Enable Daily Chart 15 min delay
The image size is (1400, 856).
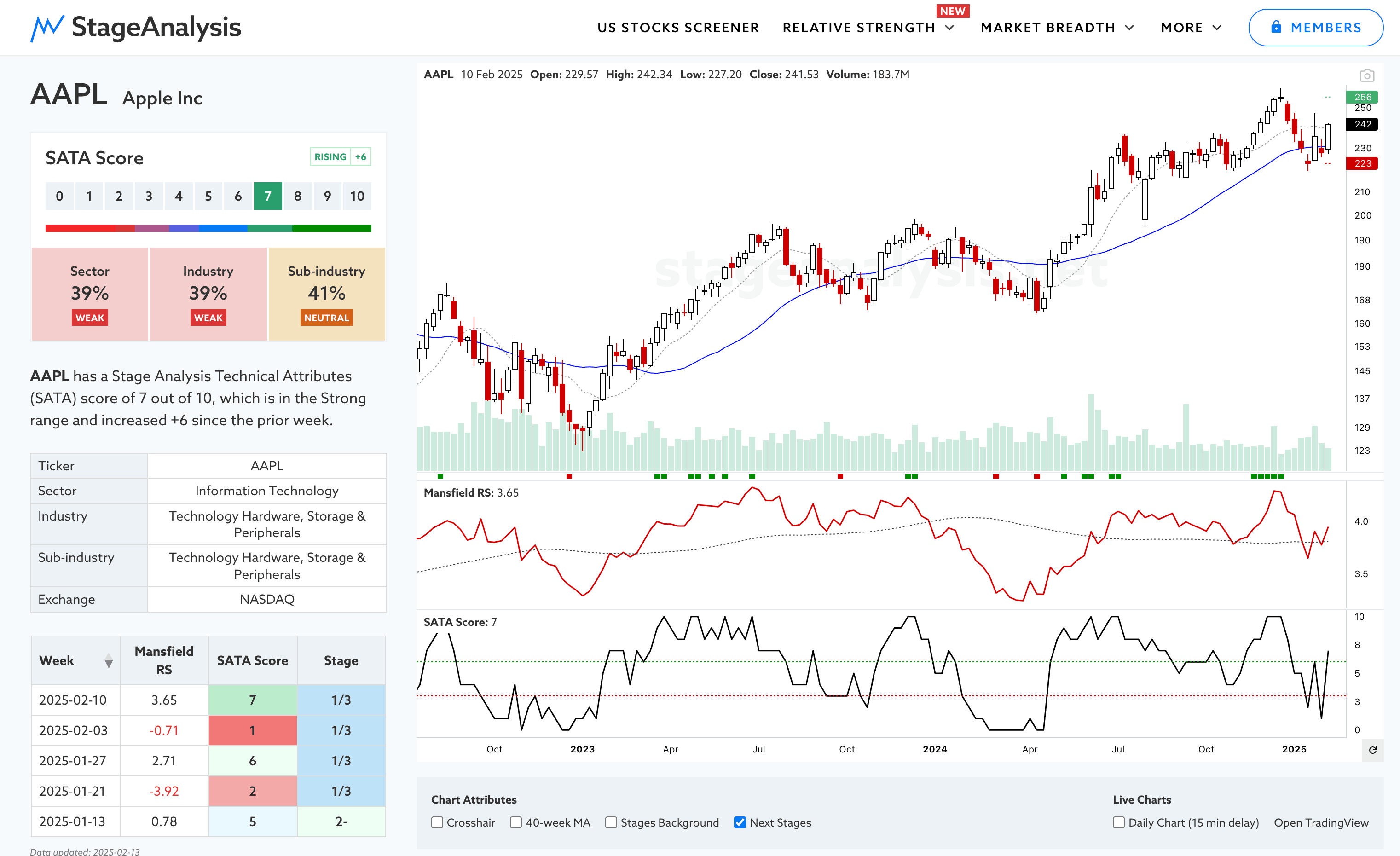point(1118,822)
